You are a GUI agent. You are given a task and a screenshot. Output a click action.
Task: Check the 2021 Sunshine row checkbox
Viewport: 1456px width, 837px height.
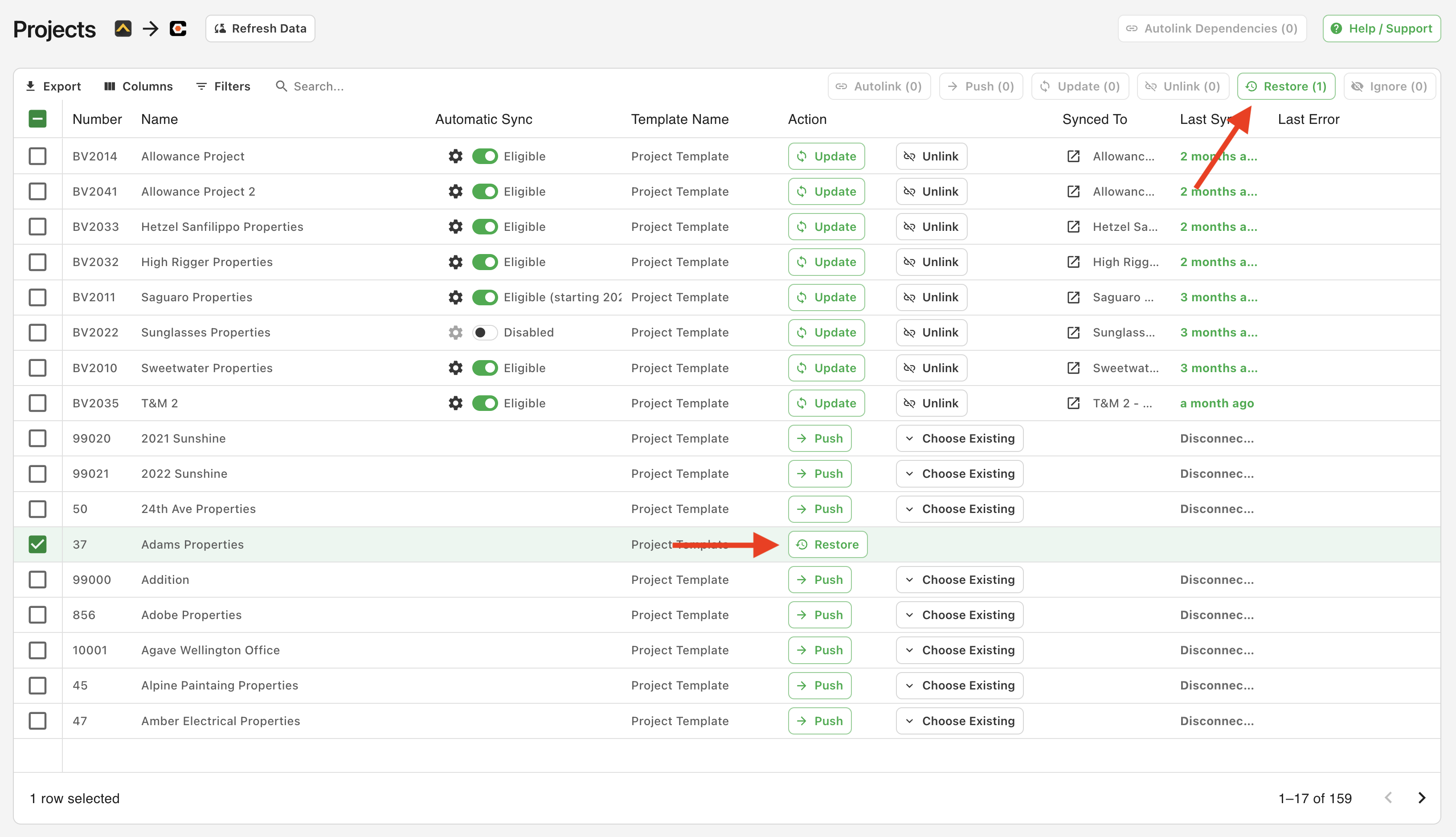(37, 439)
